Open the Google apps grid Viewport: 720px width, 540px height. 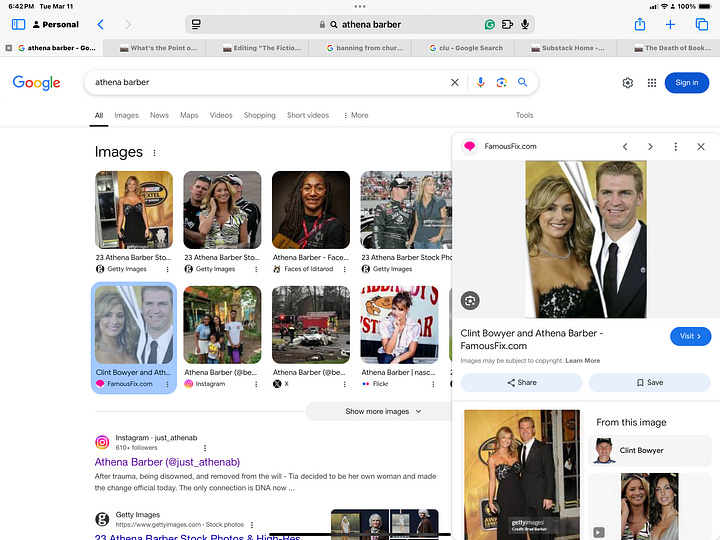pyautogui.click(x=652, y=83)
